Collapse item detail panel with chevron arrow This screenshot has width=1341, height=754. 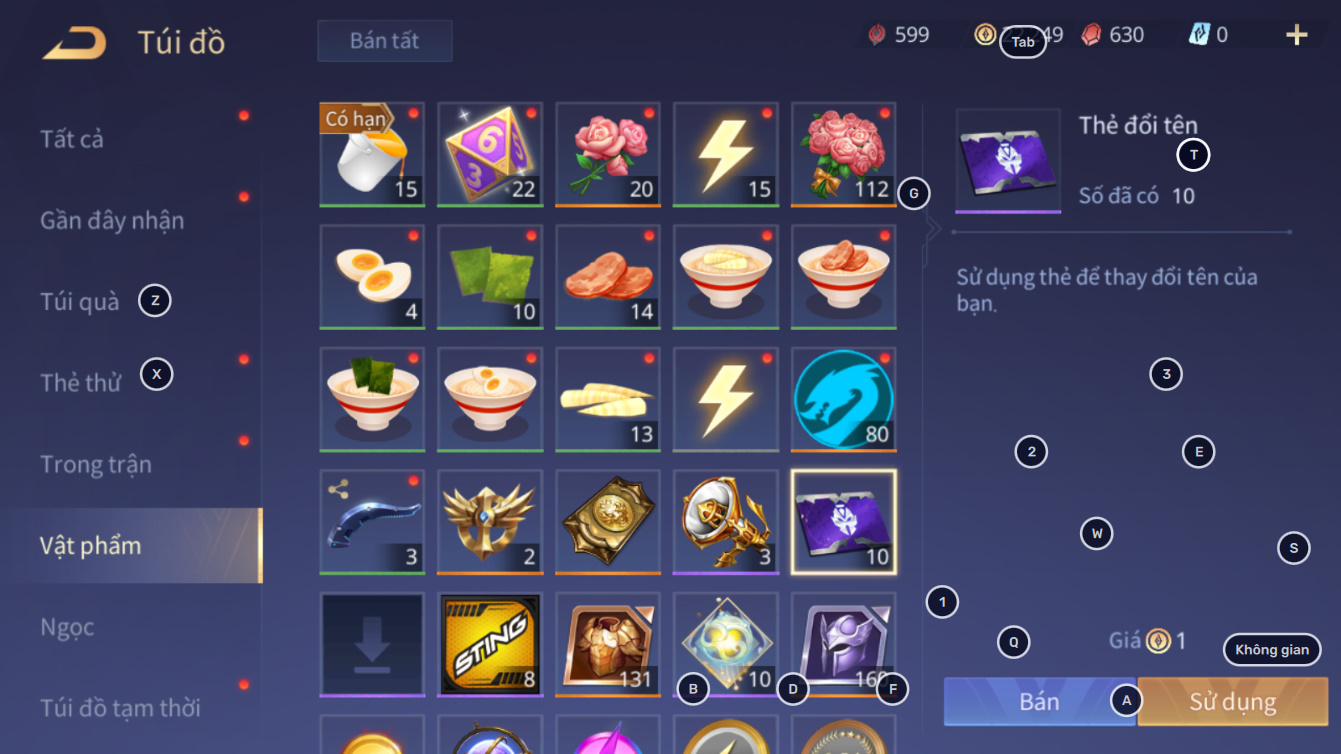pos(934,229)
